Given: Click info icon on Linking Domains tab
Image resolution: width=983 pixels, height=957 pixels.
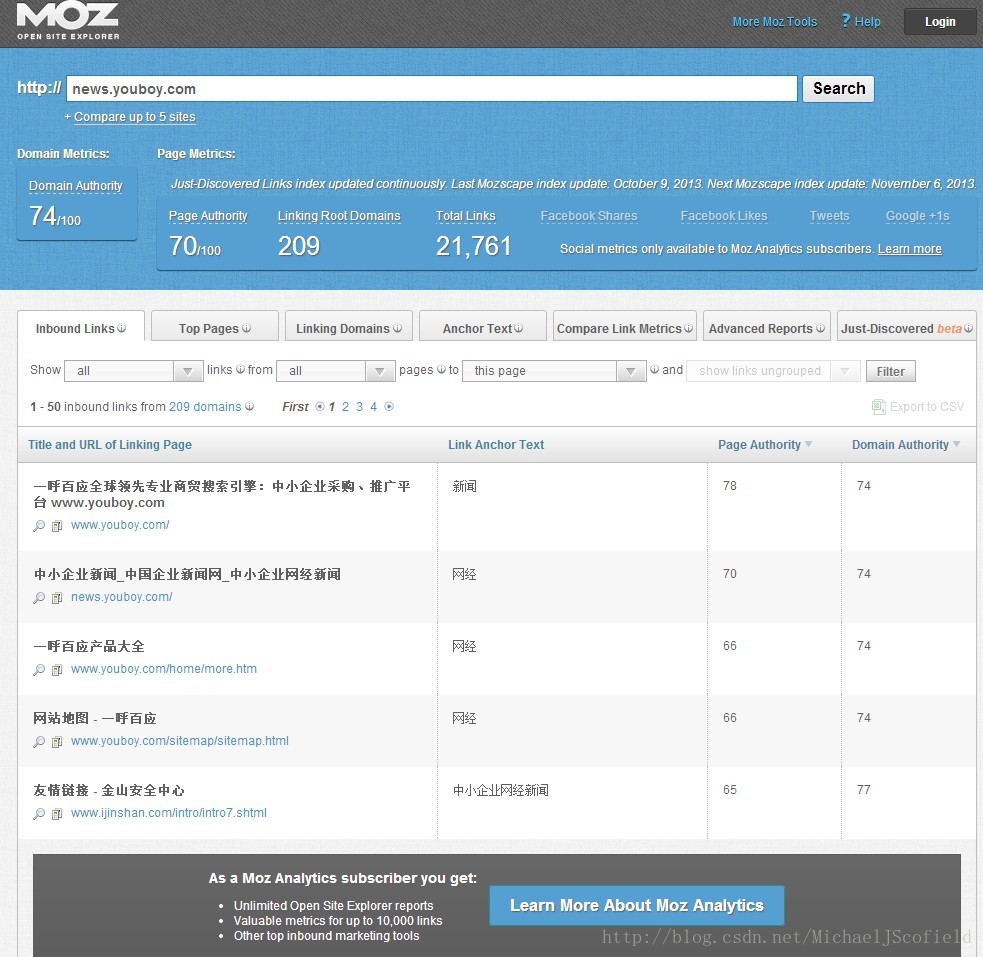Looking at the screenshot, I should click(x=397, y=328).
